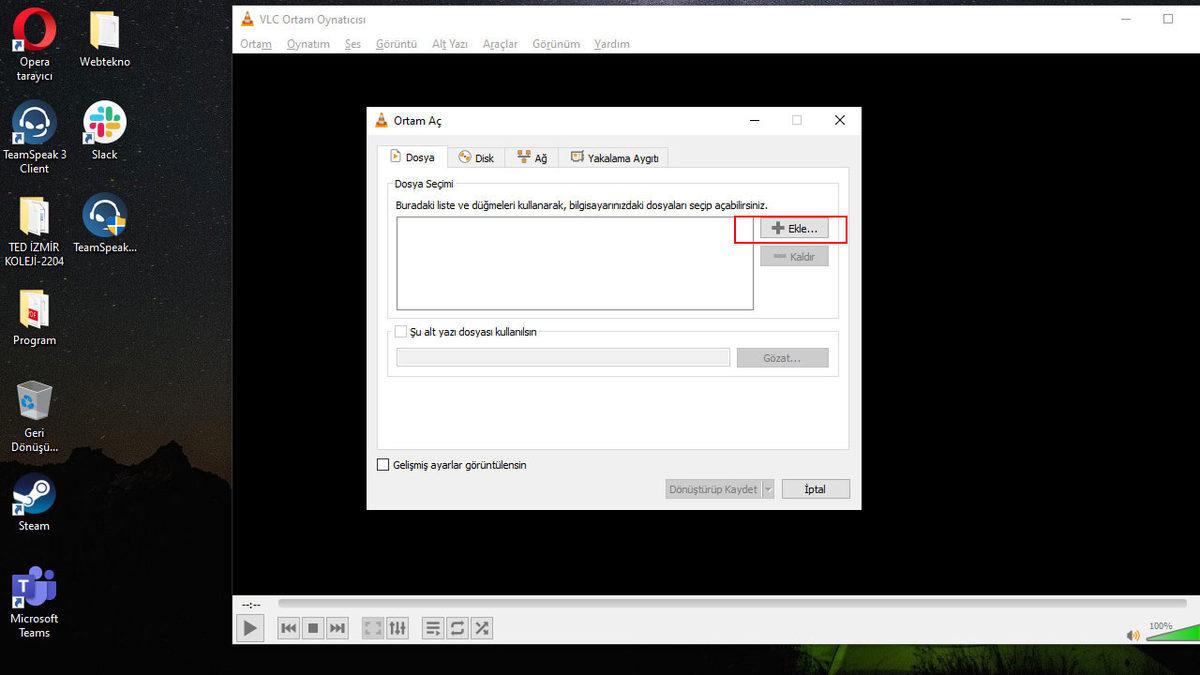
Task: Open the extended settings equalizer icon
Action: click(398, 628)
